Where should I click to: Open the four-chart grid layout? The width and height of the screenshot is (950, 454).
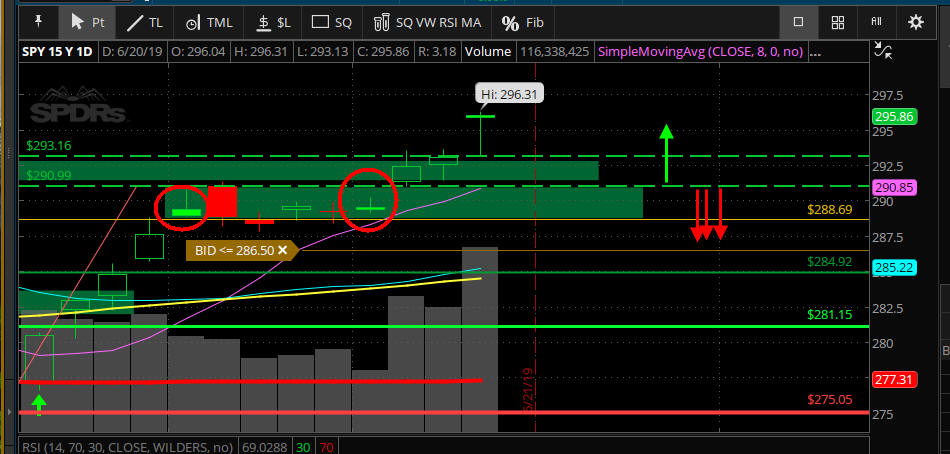click(838, 22)
